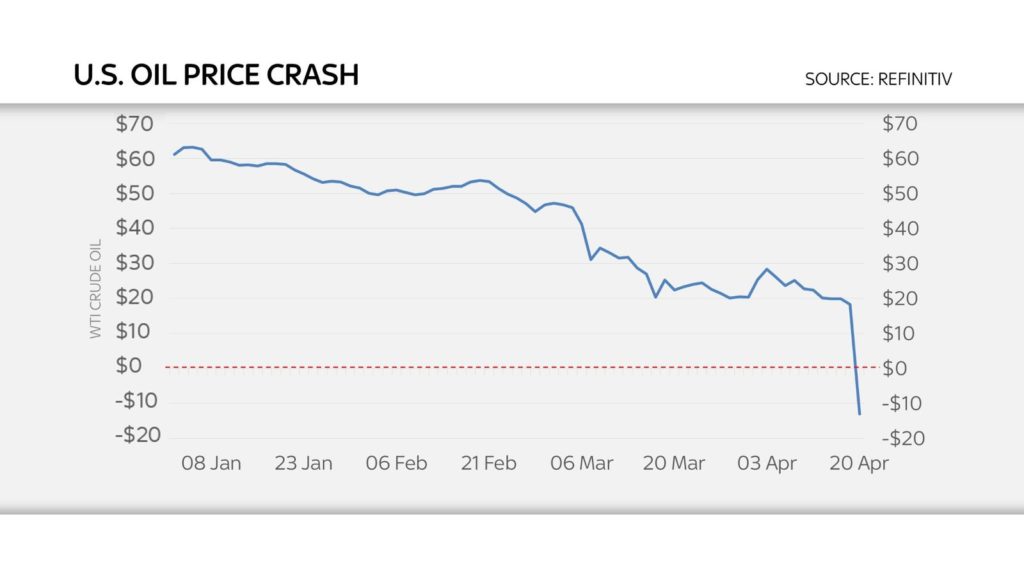Select the 06 Mar date label
Screen dimensions: 1024x576
pos(581,463)
